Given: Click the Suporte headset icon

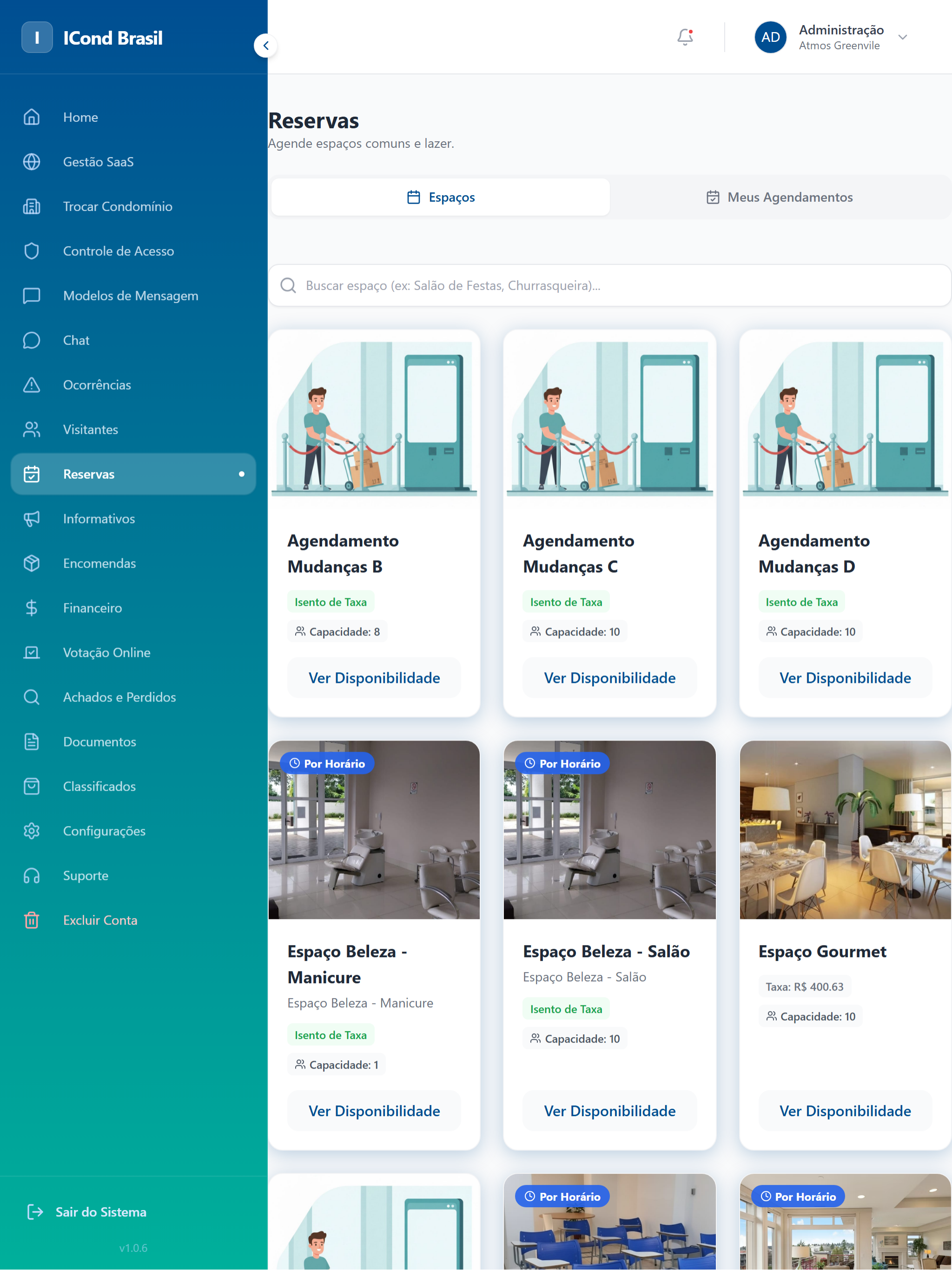Looking at the screenshot, I should 32,875.
